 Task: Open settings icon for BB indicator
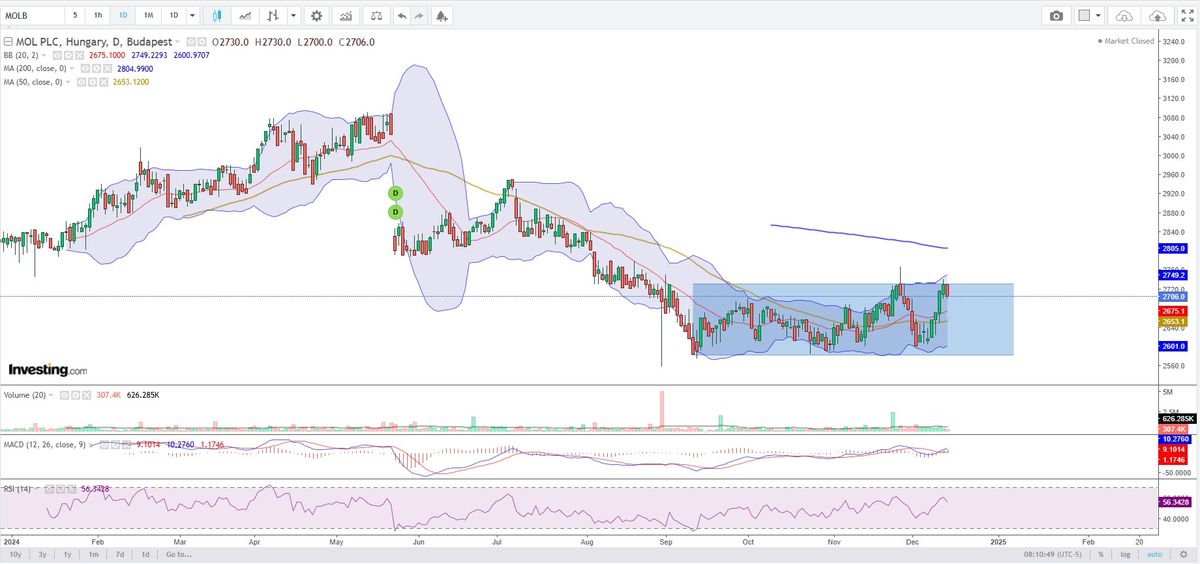click(x=67, y=55)
